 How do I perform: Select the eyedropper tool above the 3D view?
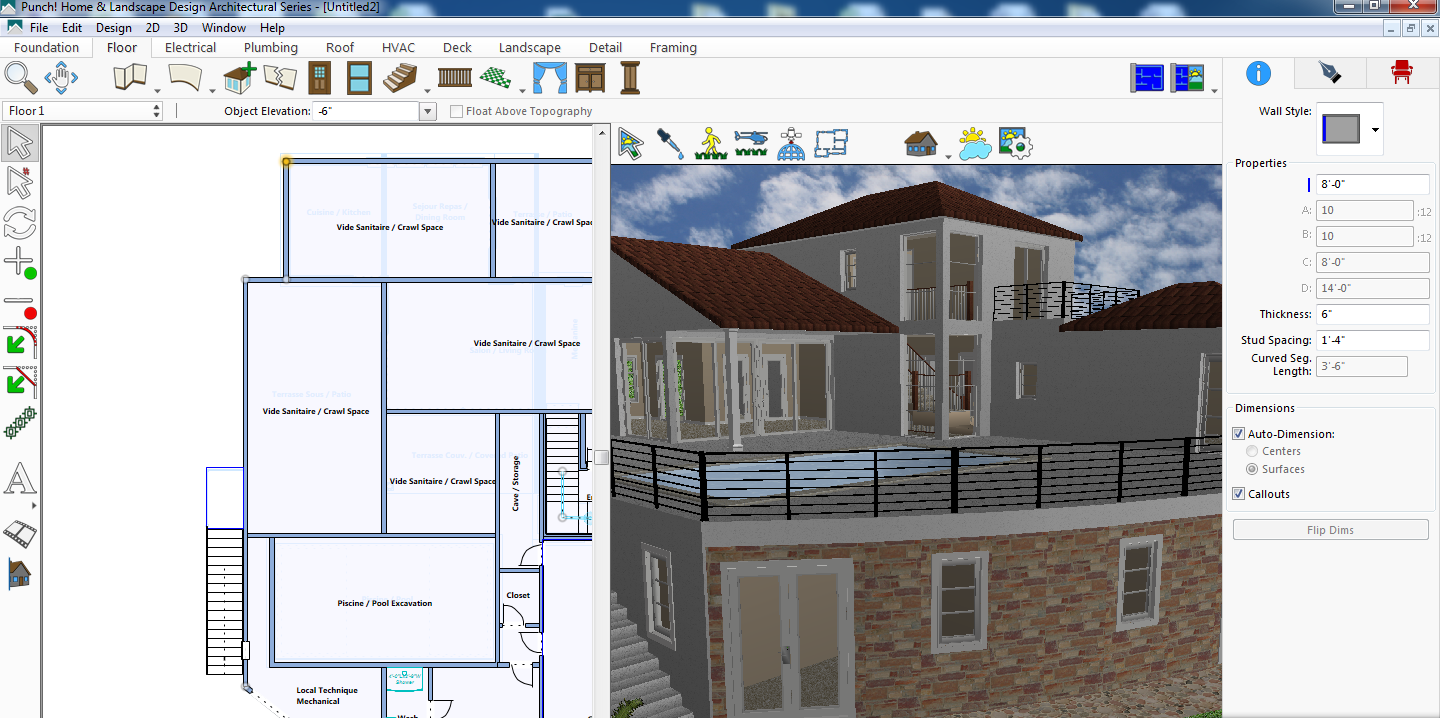pos(670,144)
